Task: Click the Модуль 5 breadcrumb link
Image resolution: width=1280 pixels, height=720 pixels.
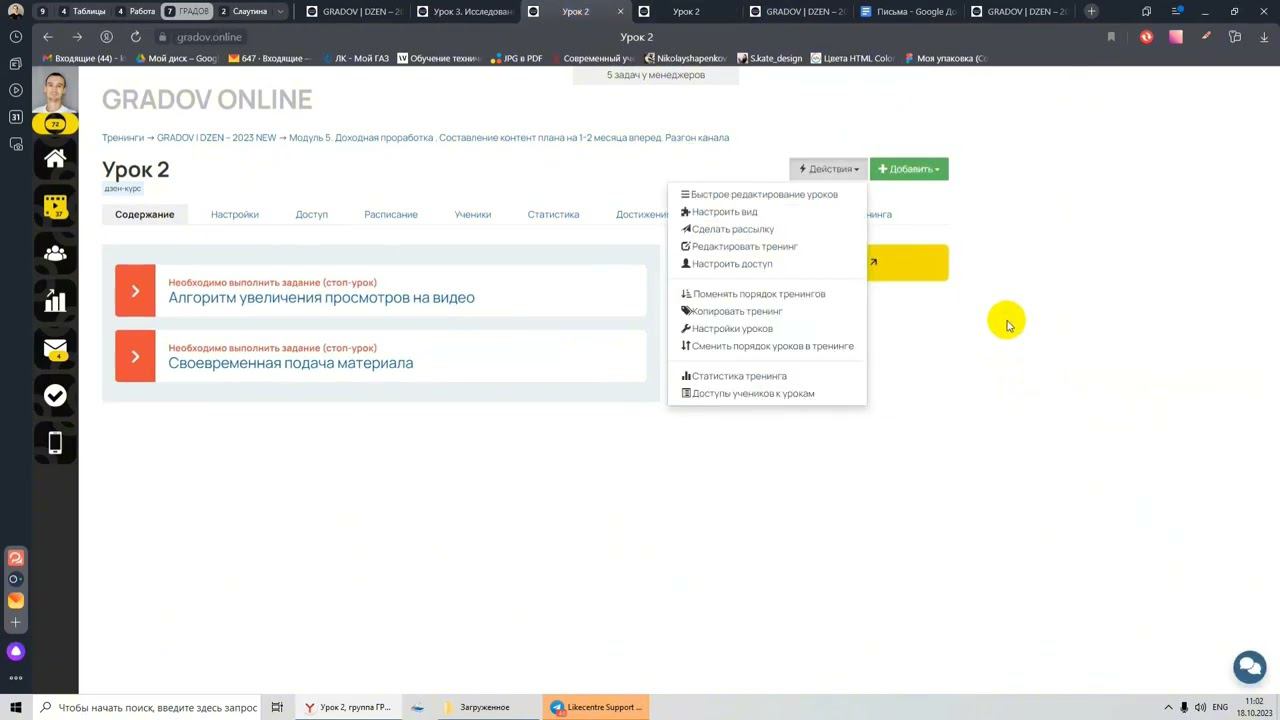Action: [x=509, y=138]
